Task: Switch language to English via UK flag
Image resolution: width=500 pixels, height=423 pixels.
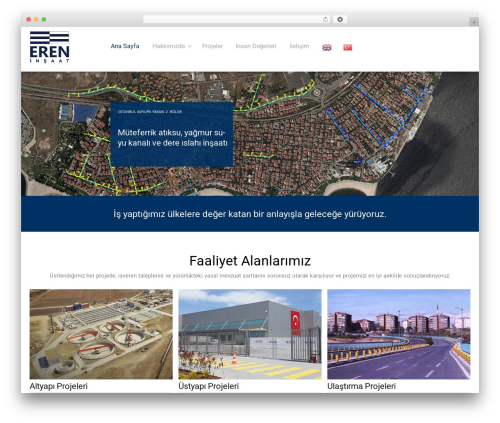Action: pos(327,47)
